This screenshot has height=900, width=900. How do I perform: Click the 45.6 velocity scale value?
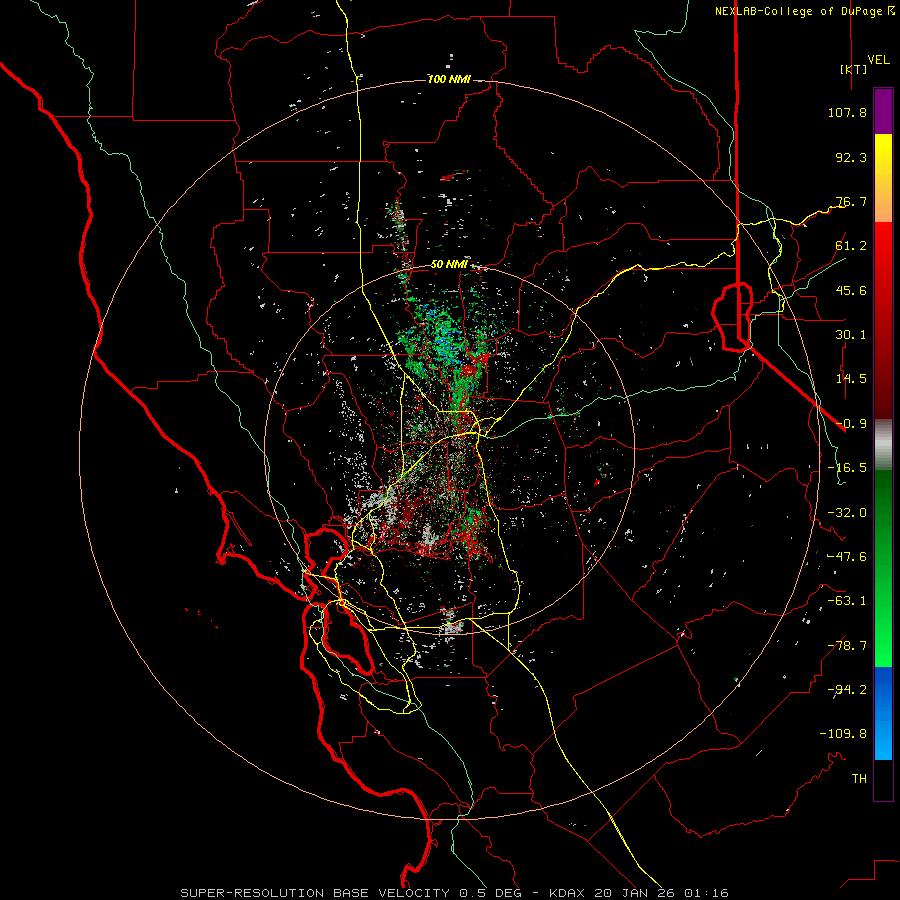851,290
